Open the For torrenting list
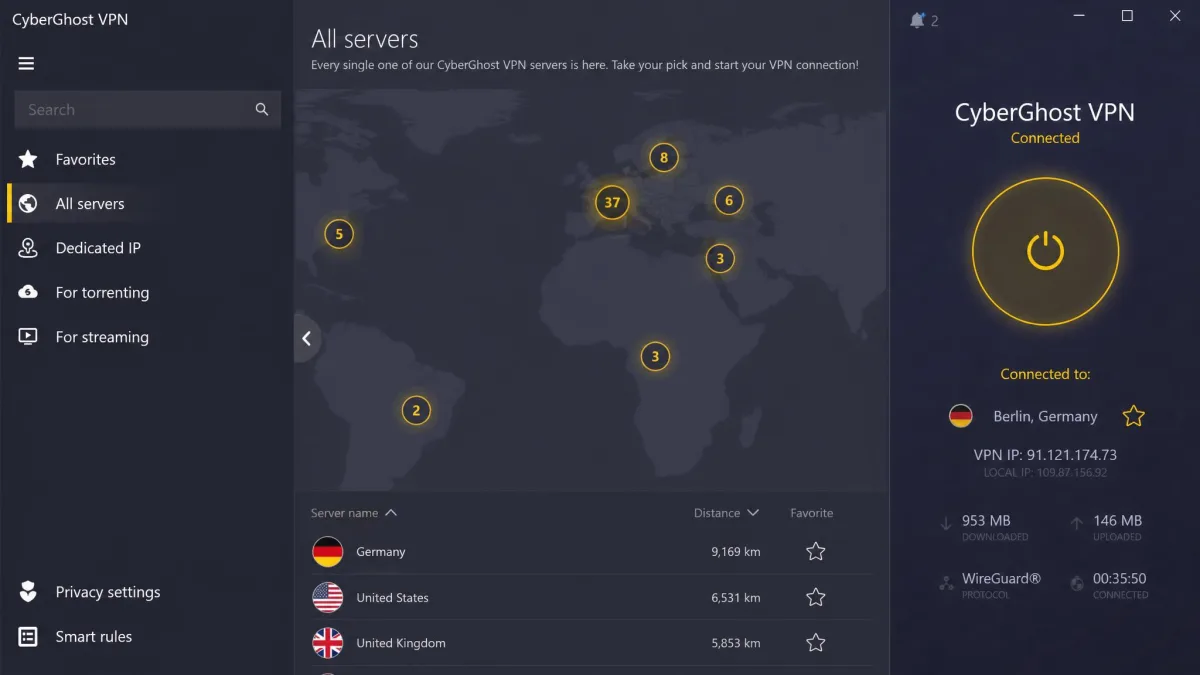The height and width of the screenshot is (675, 1200). [102, 293]
